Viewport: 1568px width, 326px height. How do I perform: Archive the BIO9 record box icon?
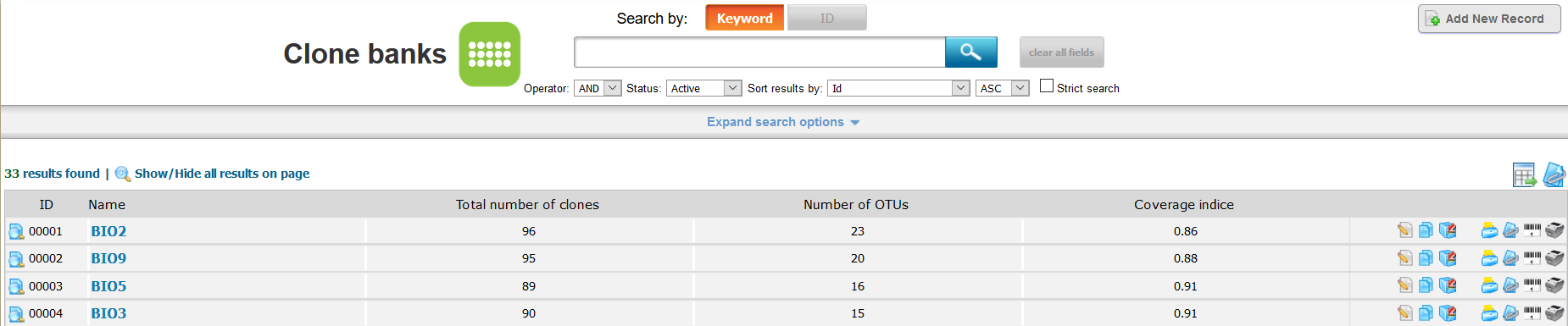click(1448, 257)
